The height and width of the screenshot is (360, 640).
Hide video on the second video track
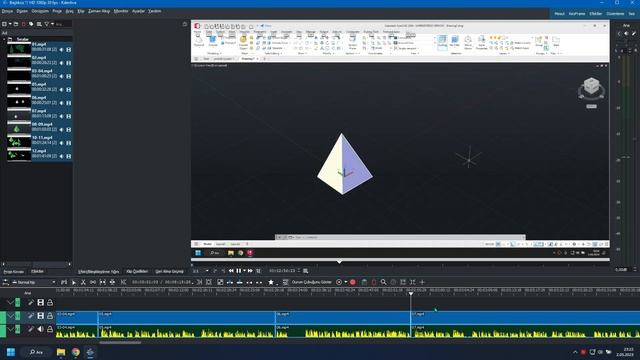[40, 316]
